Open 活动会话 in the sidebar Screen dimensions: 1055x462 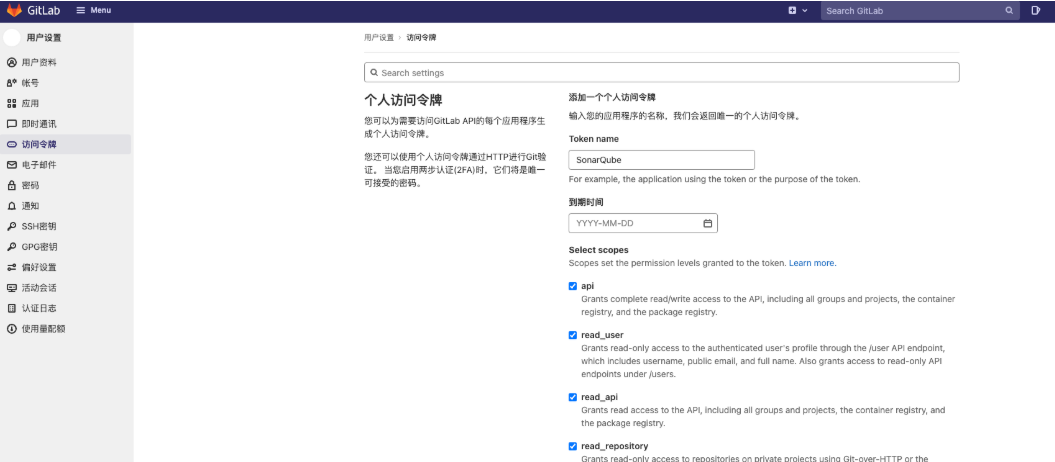66,288
